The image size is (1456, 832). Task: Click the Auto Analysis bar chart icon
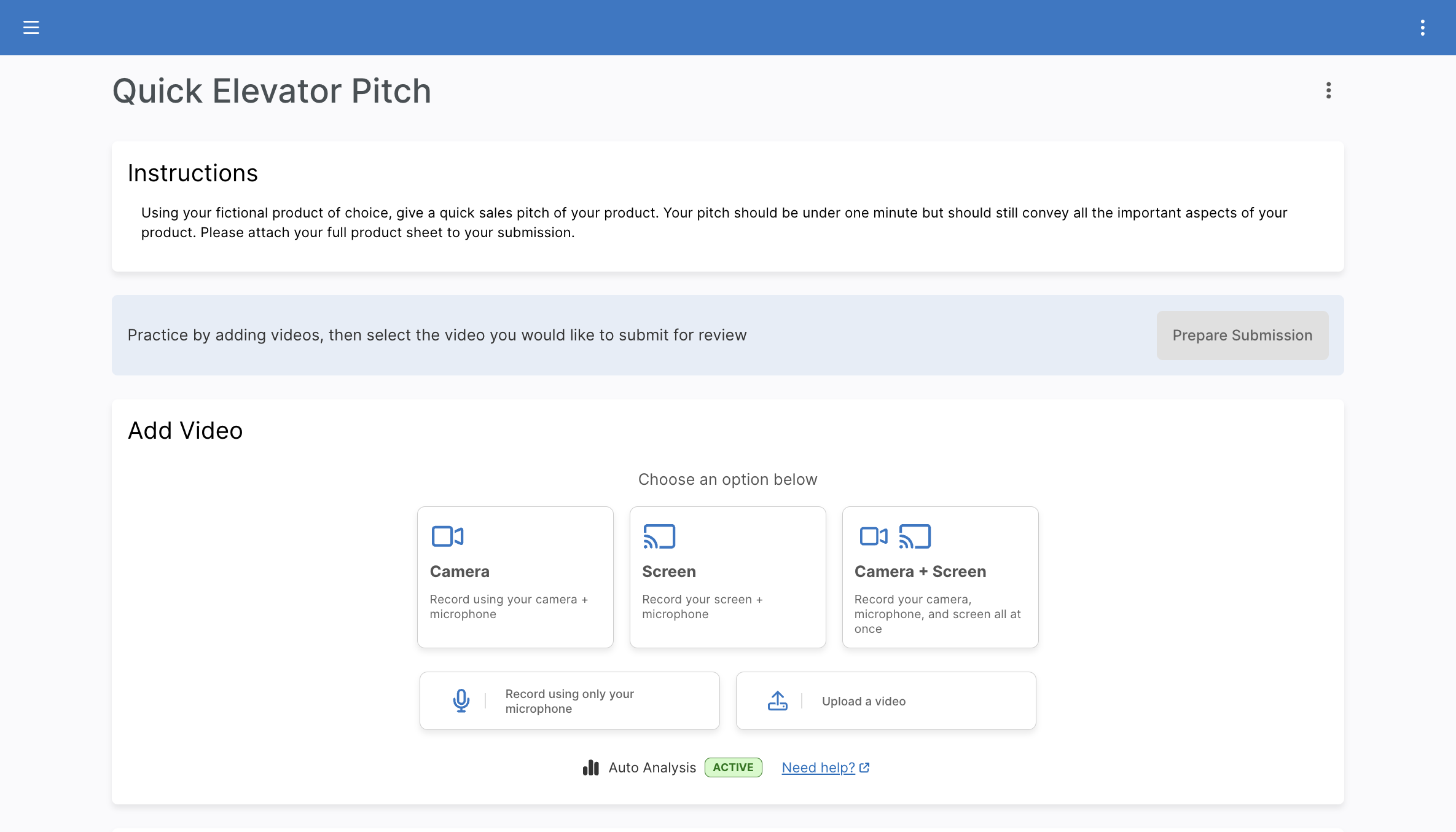pos(590,767)
